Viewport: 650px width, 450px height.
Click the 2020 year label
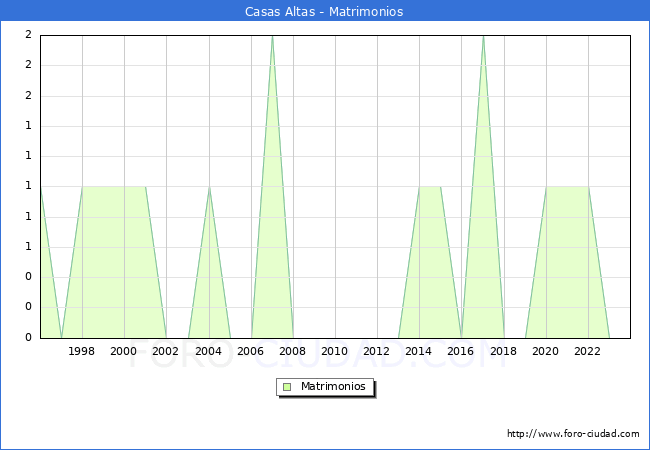tap(545, 351)
